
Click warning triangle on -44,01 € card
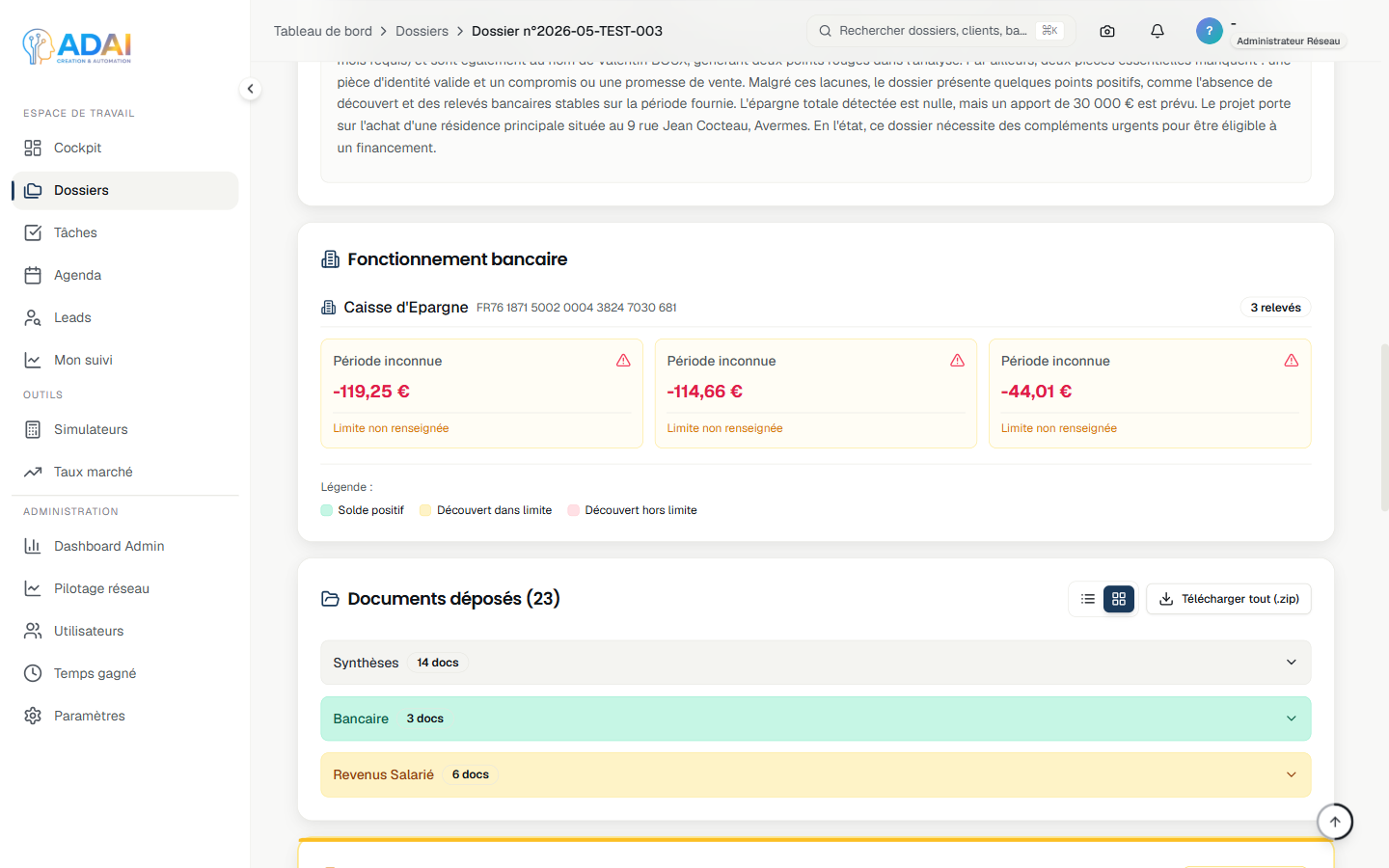pos(1292,361)
